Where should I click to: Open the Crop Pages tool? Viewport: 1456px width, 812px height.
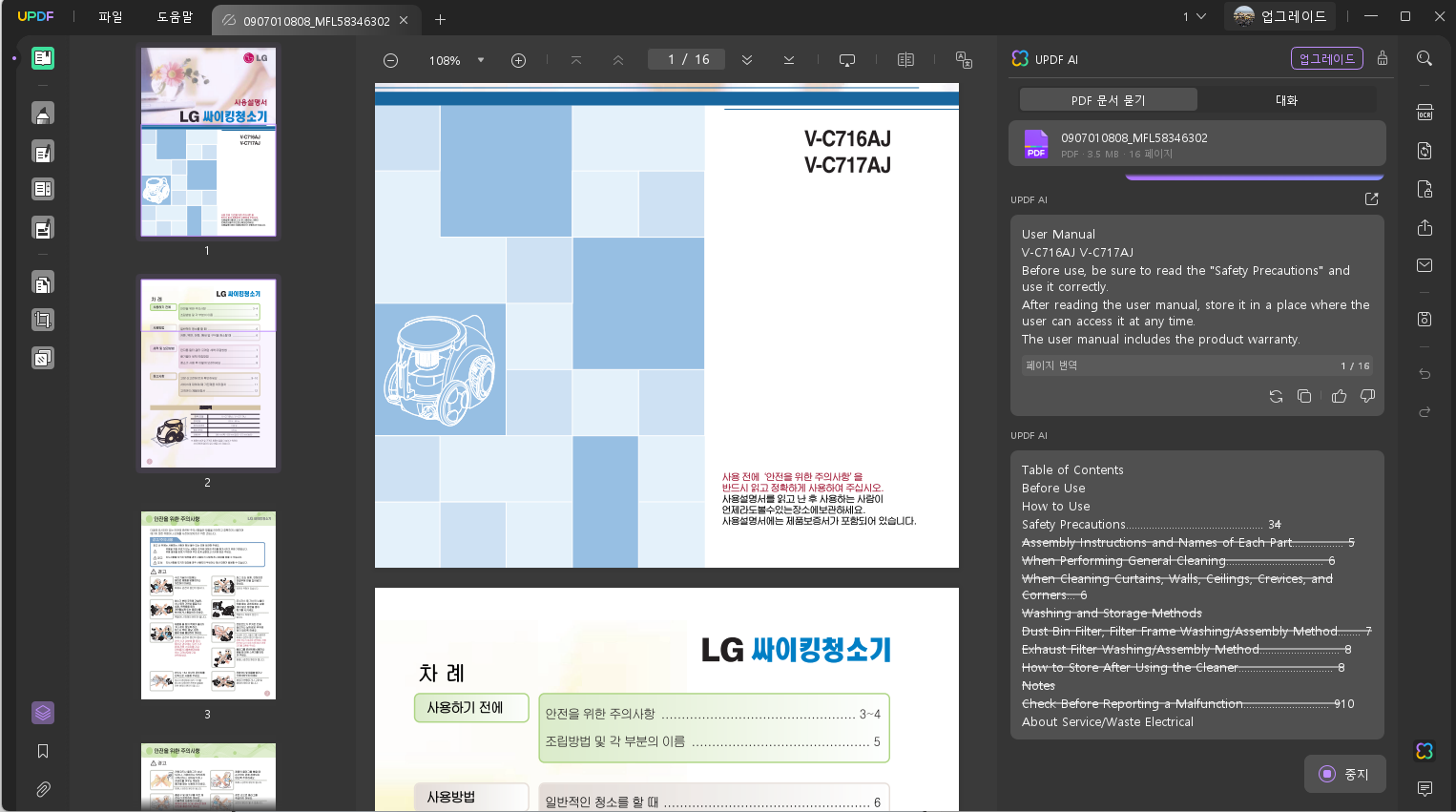(43, 320)
